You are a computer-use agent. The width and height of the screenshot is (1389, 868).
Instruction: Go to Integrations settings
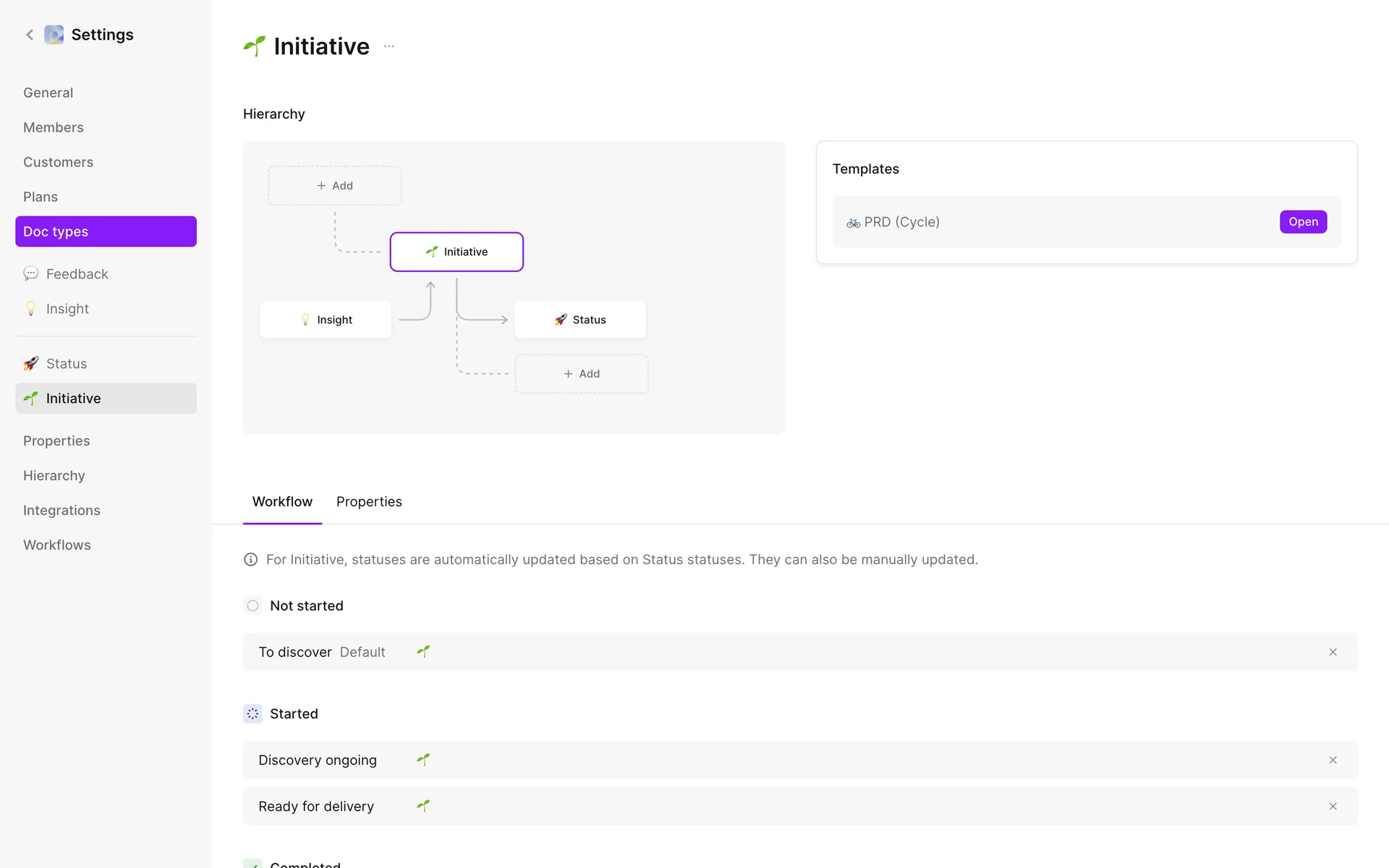[61, 510]
